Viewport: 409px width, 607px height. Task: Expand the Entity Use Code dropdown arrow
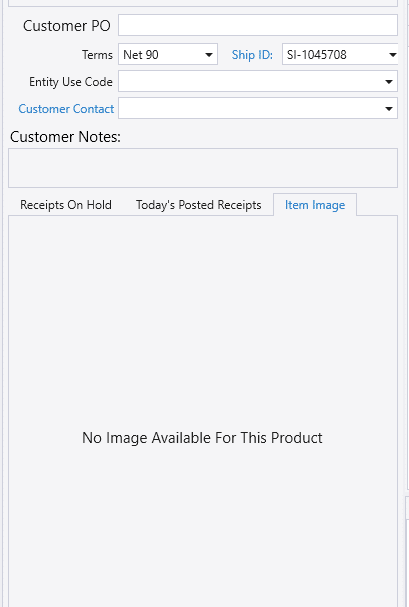(389, 81)
